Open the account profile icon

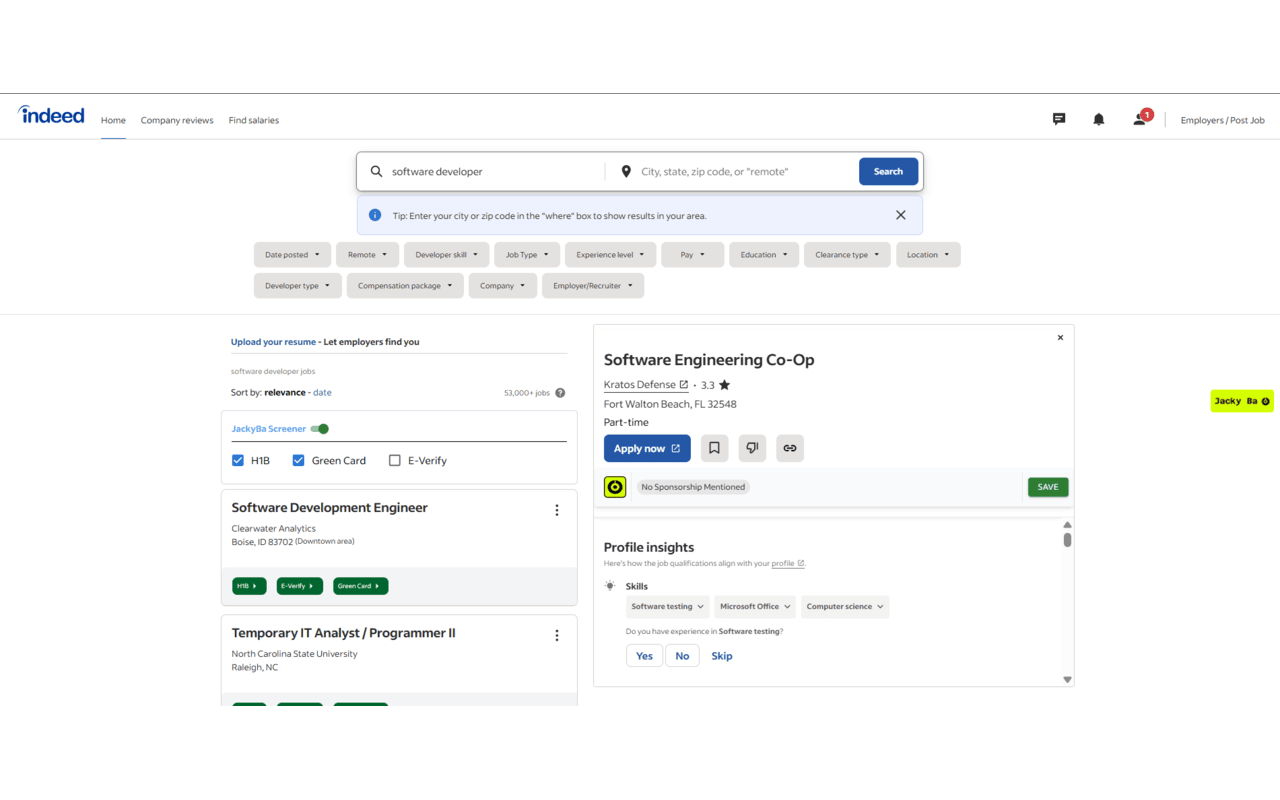click(x=1140, y=119)
